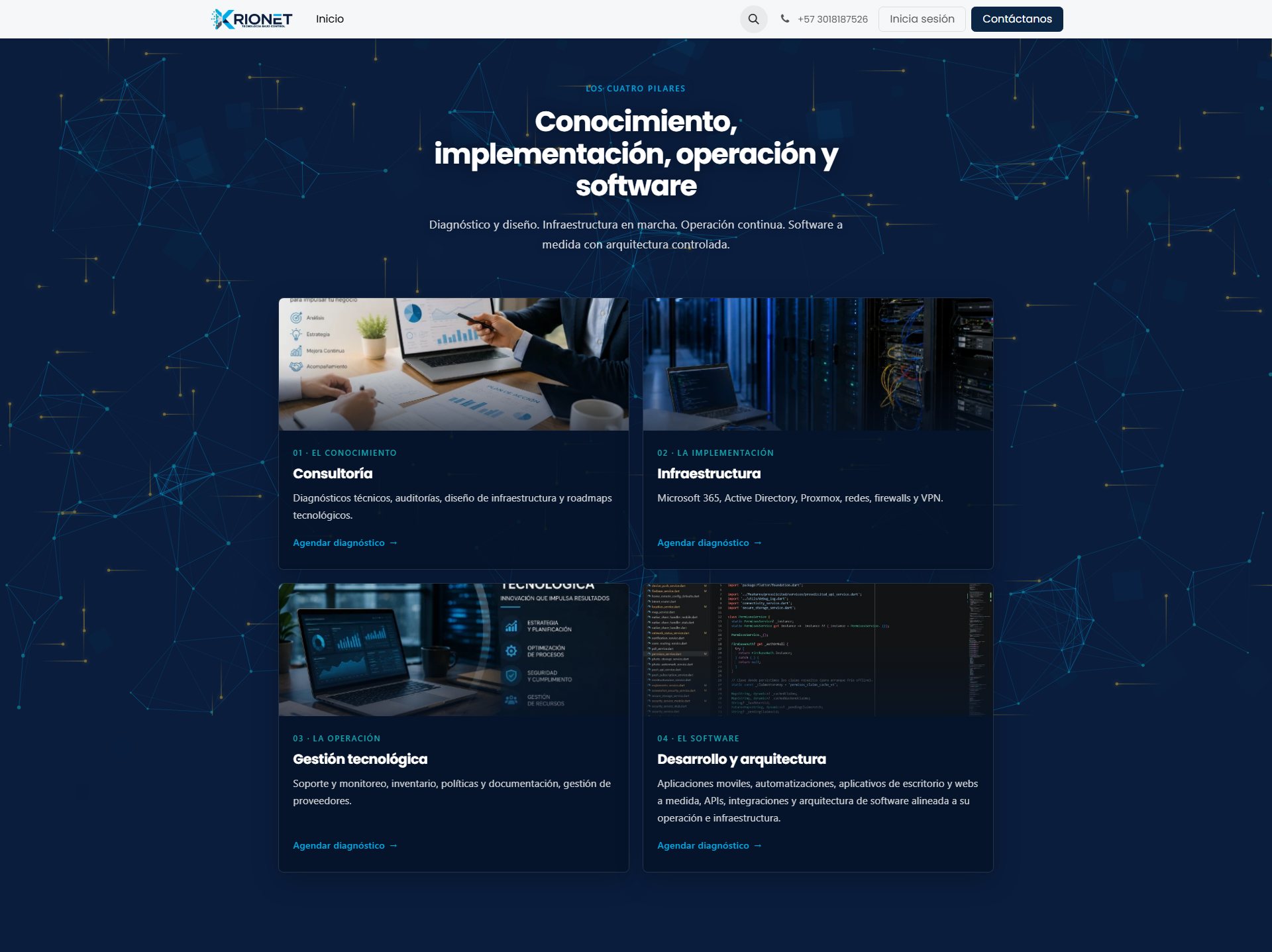
Task: Click the Infraestructura card title
Action: coord(709,474)
